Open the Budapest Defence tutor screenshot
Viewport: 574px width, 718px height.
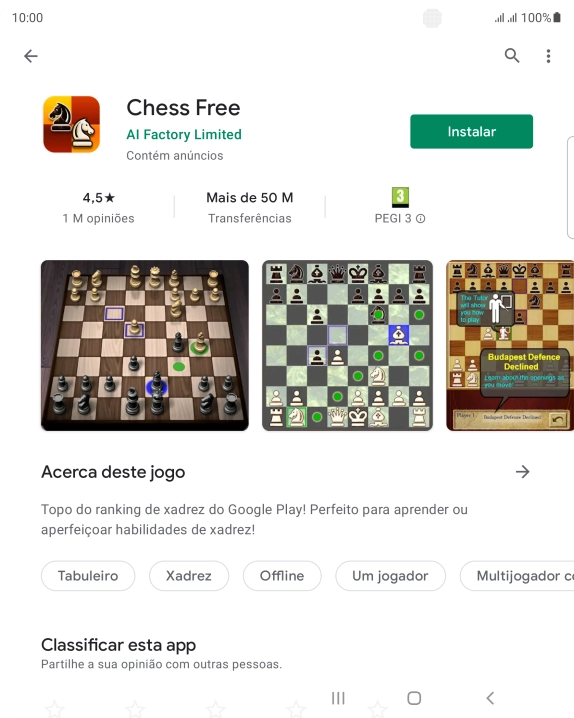coord(510,345)
